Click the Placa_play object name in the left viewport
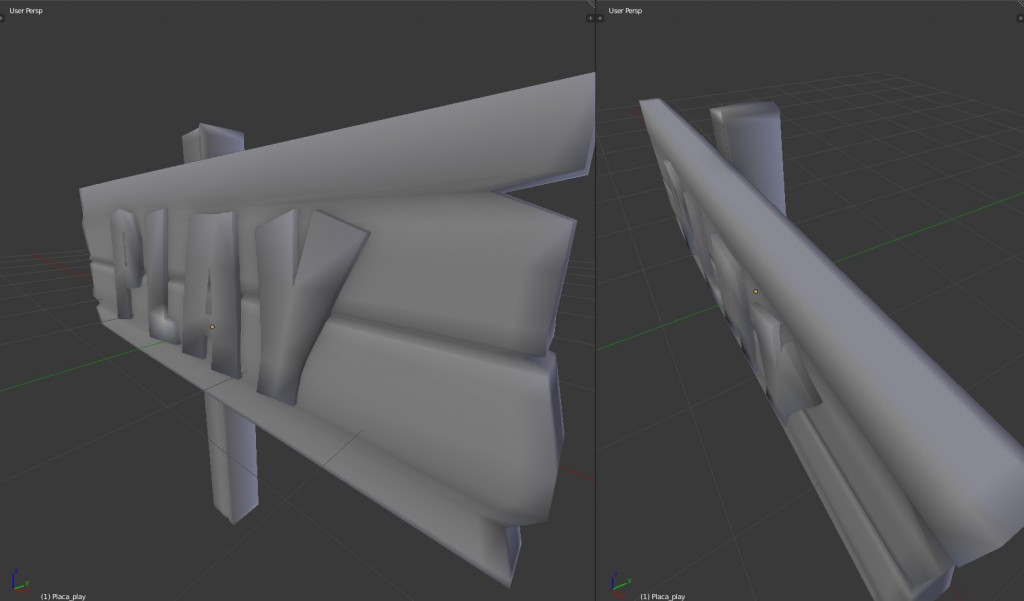The height and width of the screenshot is (601, 1024). 62,596
